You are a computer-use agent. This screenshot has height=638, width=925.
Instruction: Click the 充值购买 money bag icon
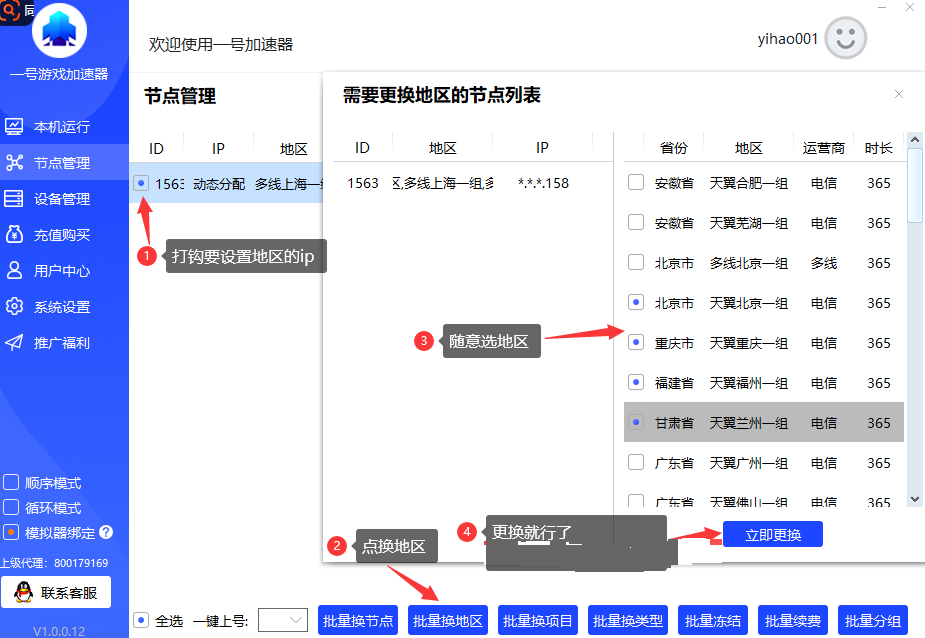(x=14, y=235)
